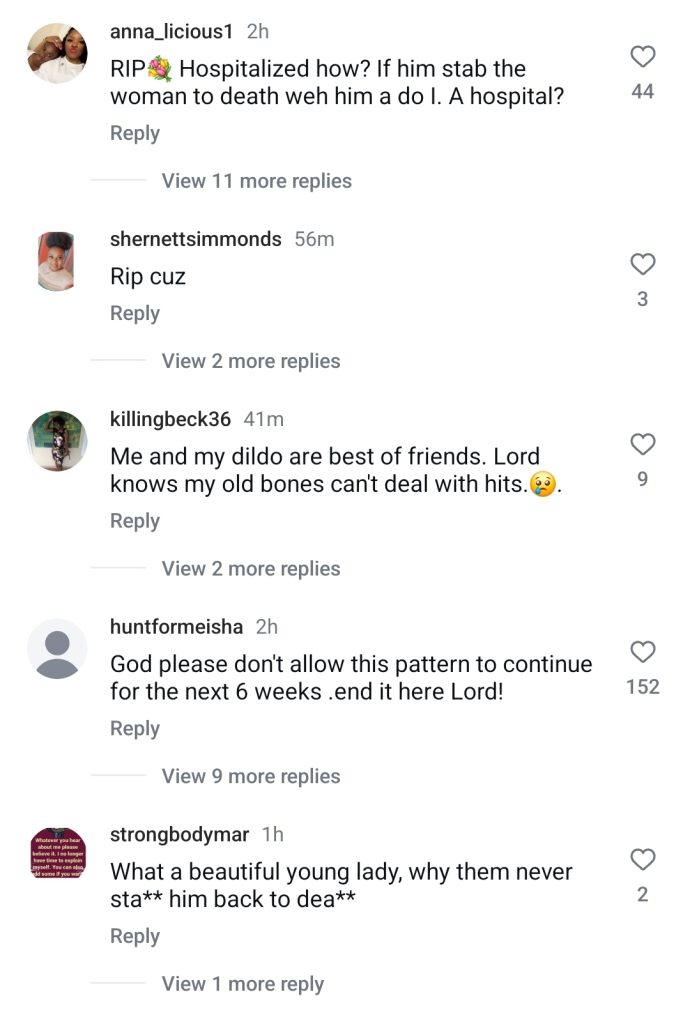The width and height of the screenshot is (690, 1024).
Task: Show 2 more replies under killingbeck36
Action: click(x=251, y=569)
